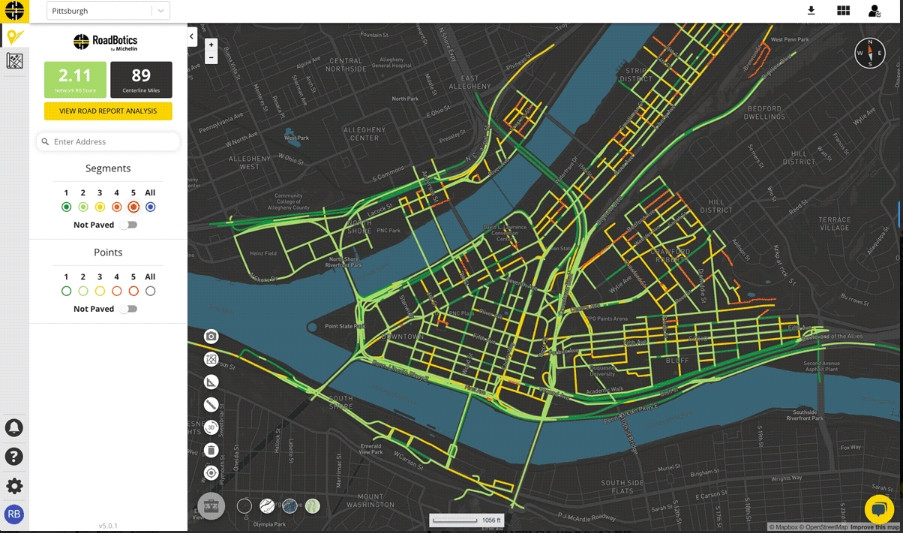Toggle Segments Not Paved switch
The height and width of the screenshot is (533, 903).
(x=128, y=225)
